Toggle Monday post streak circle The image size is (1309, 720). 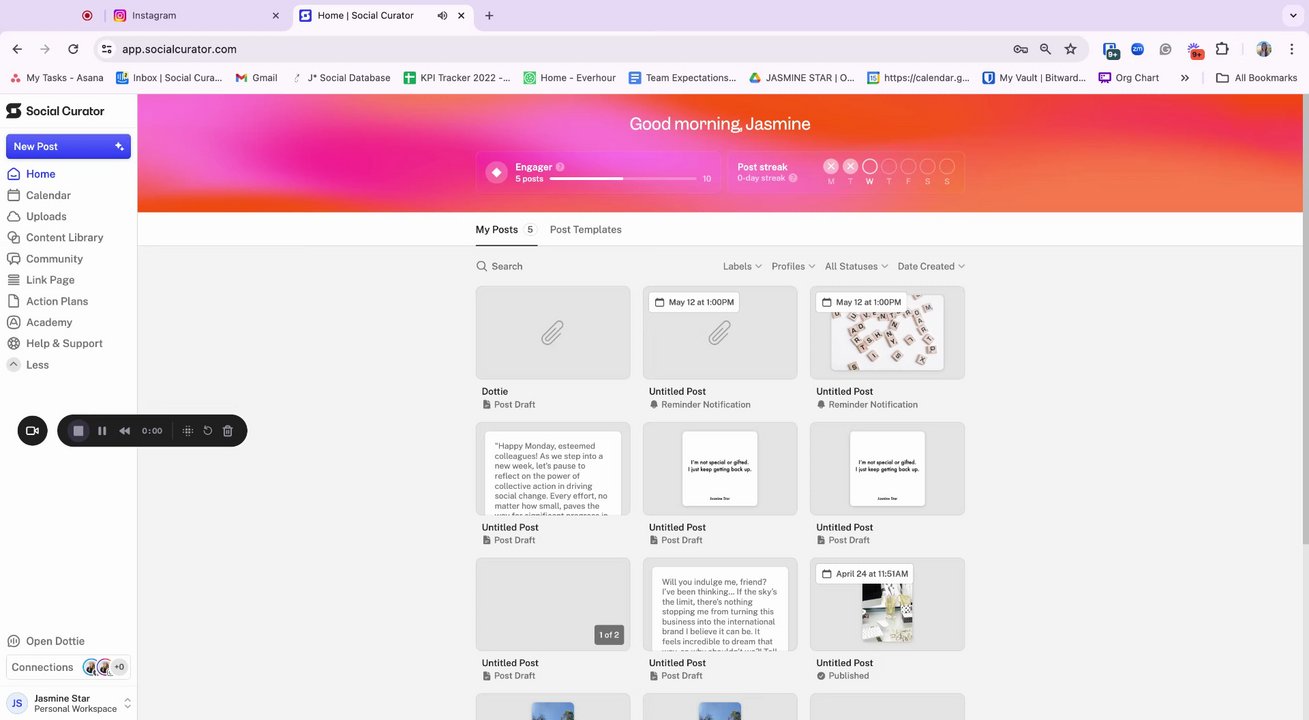(831, 167)
